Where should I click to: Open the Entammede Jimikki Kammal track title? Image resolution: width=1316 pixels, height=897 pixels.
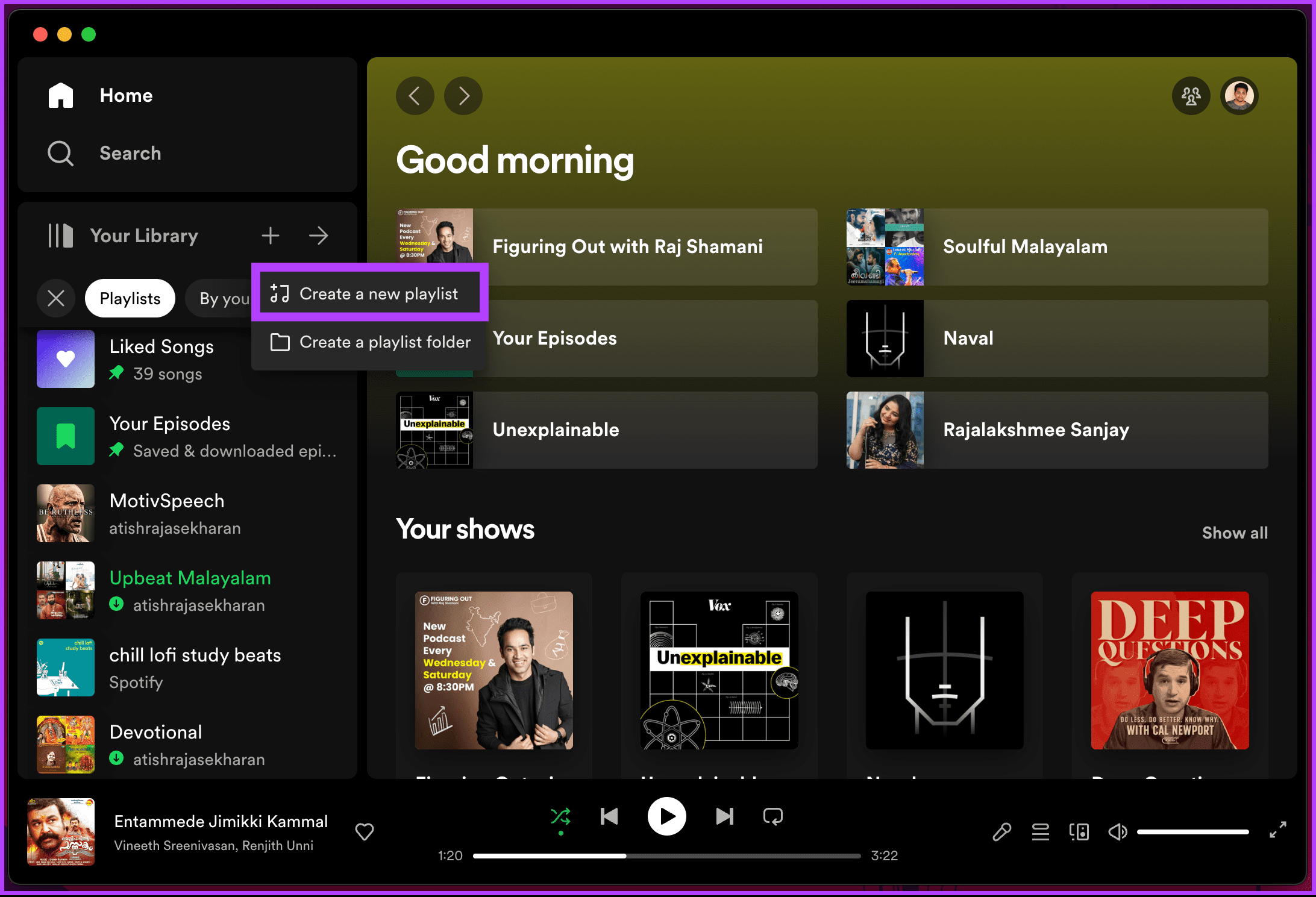pos(221,822)
